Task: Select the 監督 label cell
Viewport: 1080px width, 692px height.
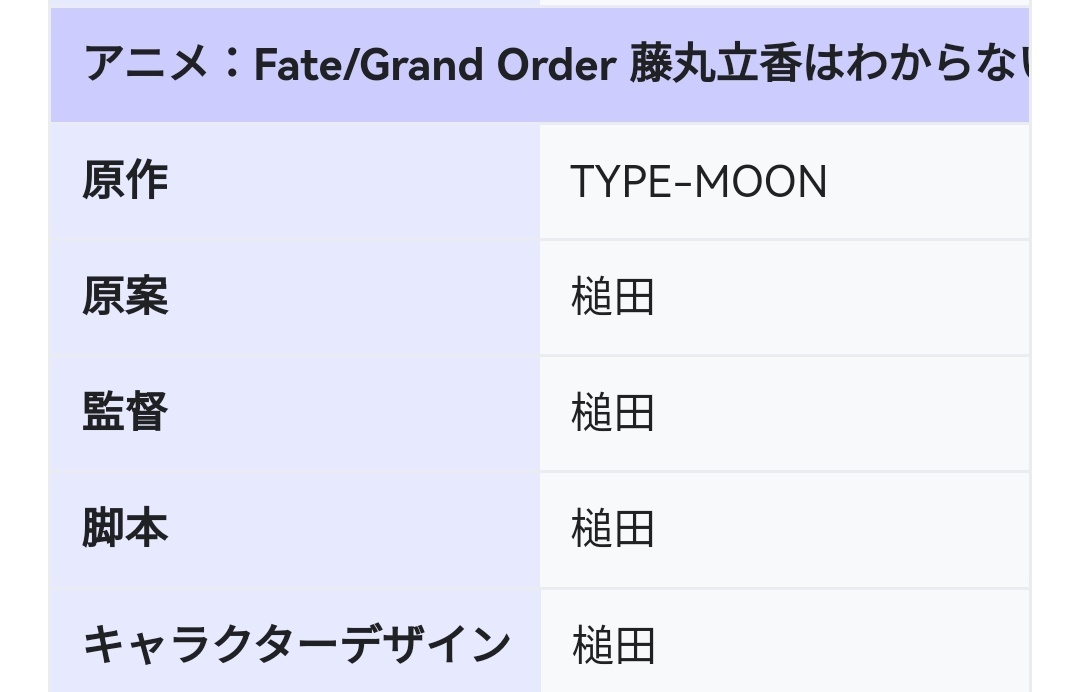Action: click(295, 413)
